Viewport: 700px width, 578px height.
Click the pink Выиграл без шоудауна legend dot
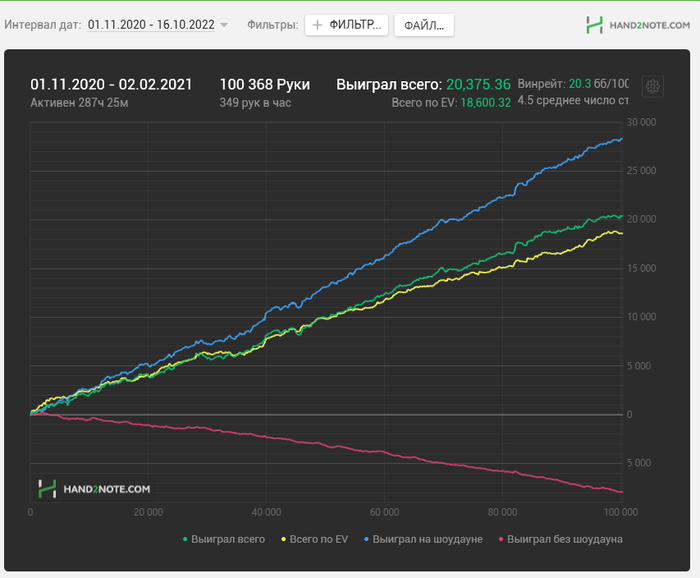point(500,539)
